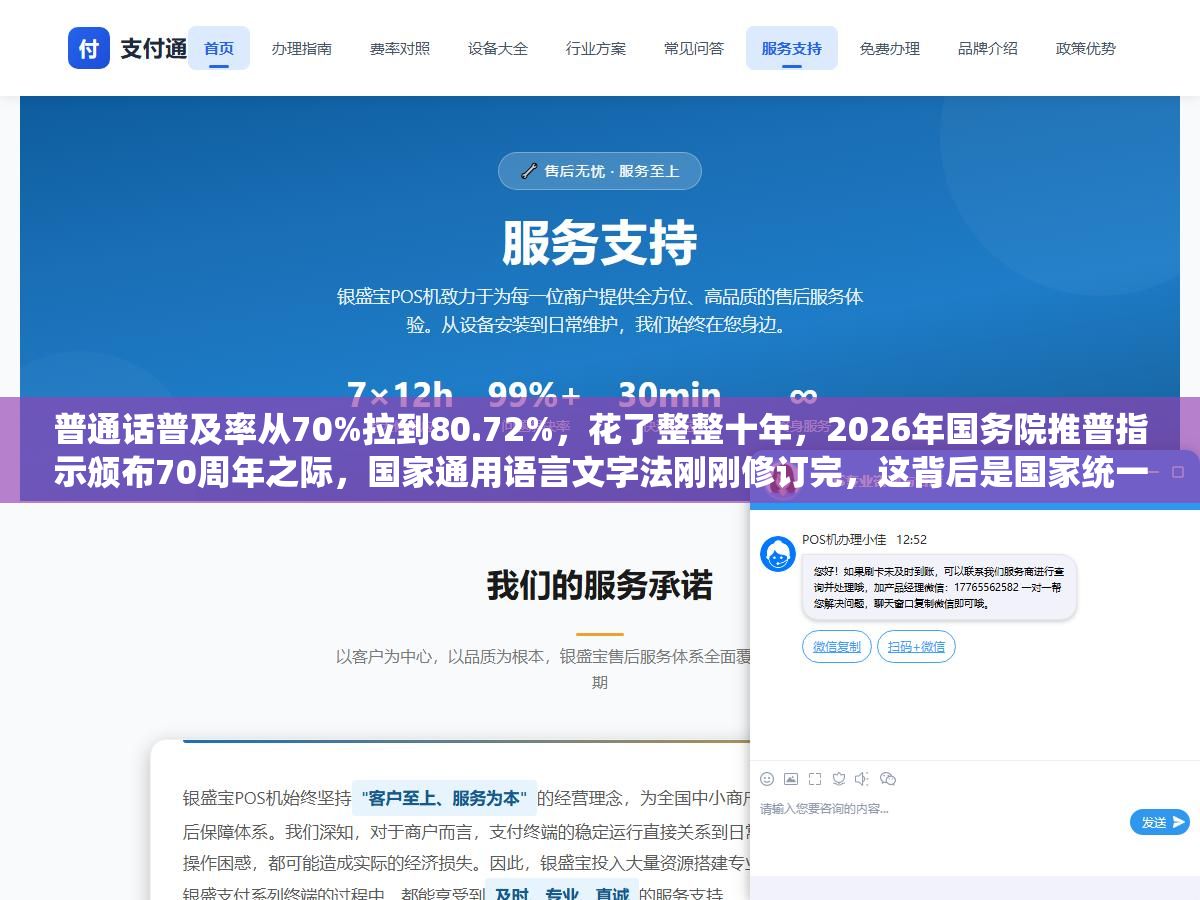This screenshot has height=900, width=1200.
Task: Open the 办理指南 navigation item
Action: (301, 48)
